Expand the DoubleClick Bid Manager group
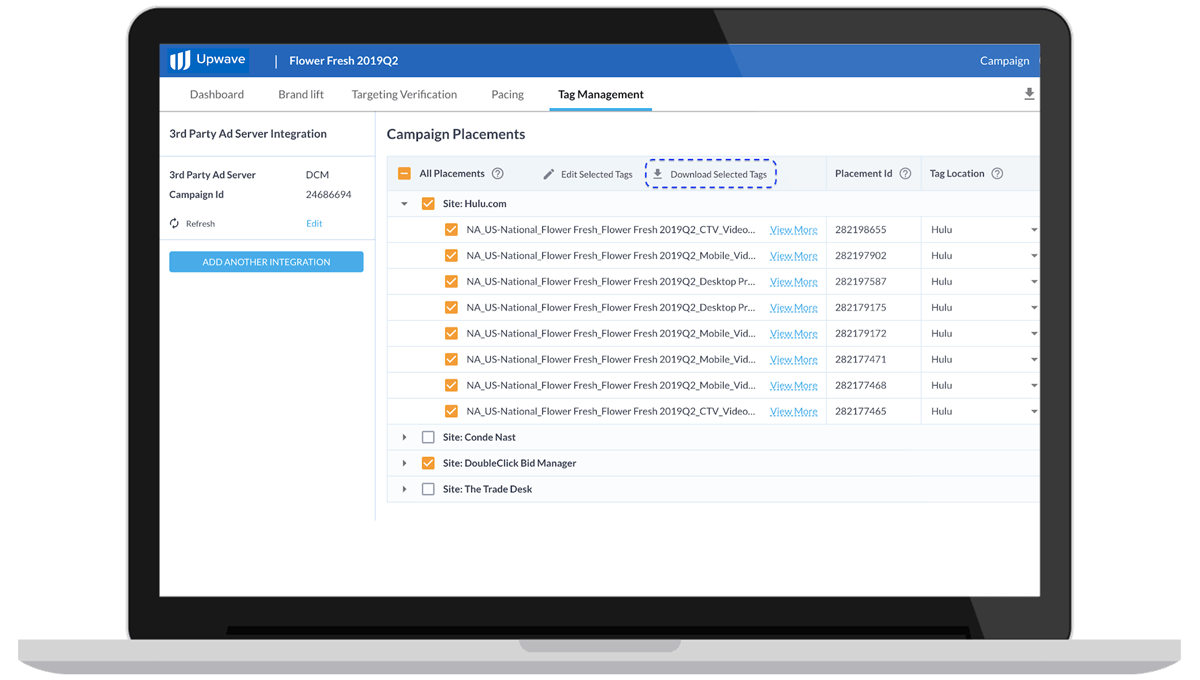Viewport: 1200px width, 680px height. 404,463
